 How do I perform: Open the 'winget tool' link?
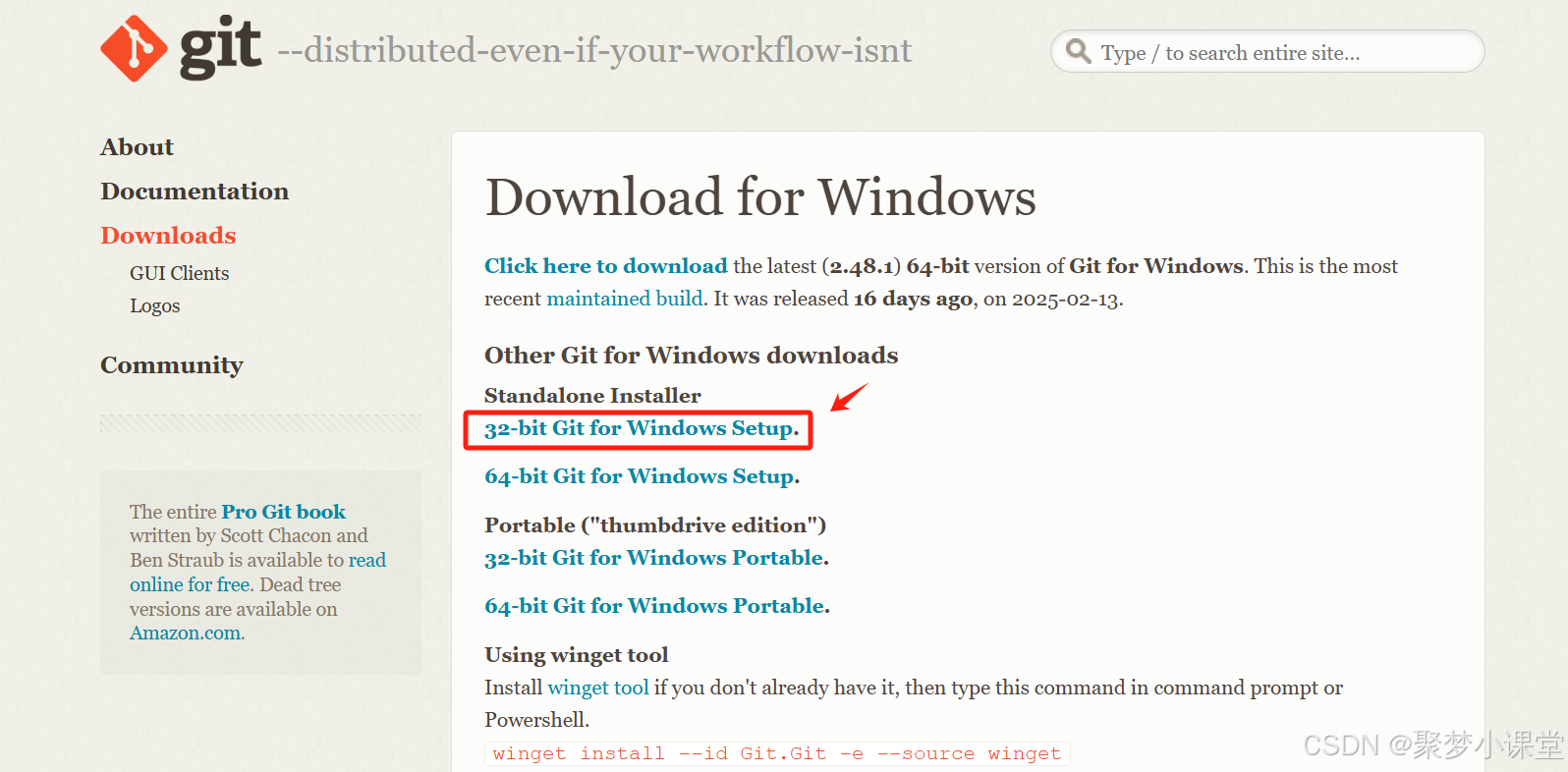click(598, 688)
